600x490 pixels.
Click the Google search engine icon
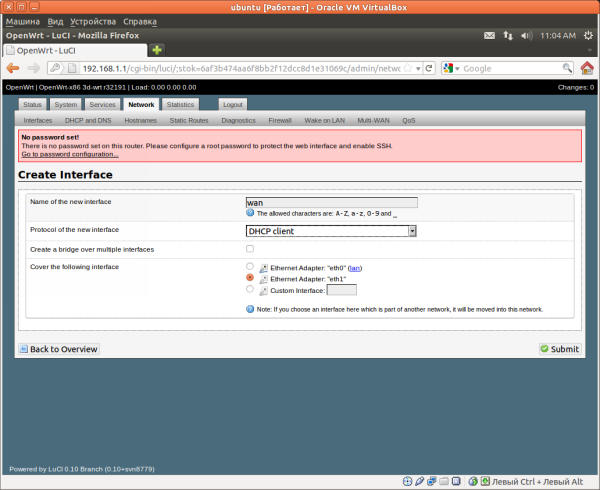click(449, 68)
